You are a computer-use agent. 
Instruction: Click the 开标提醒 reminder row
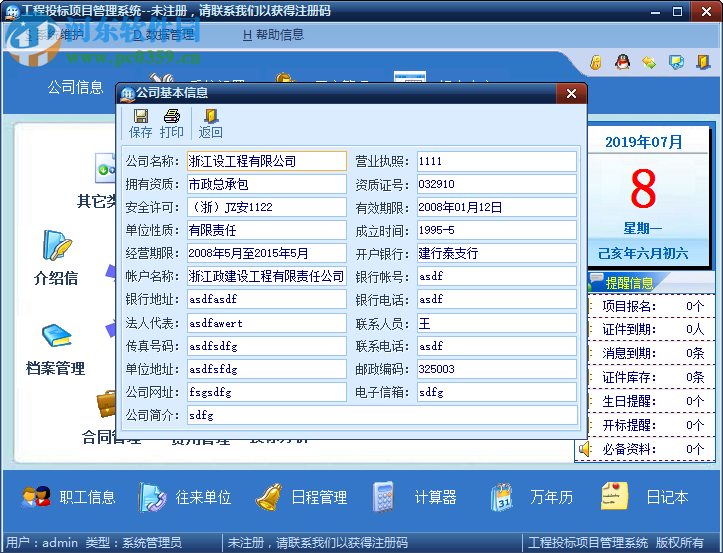click(652, 425)
